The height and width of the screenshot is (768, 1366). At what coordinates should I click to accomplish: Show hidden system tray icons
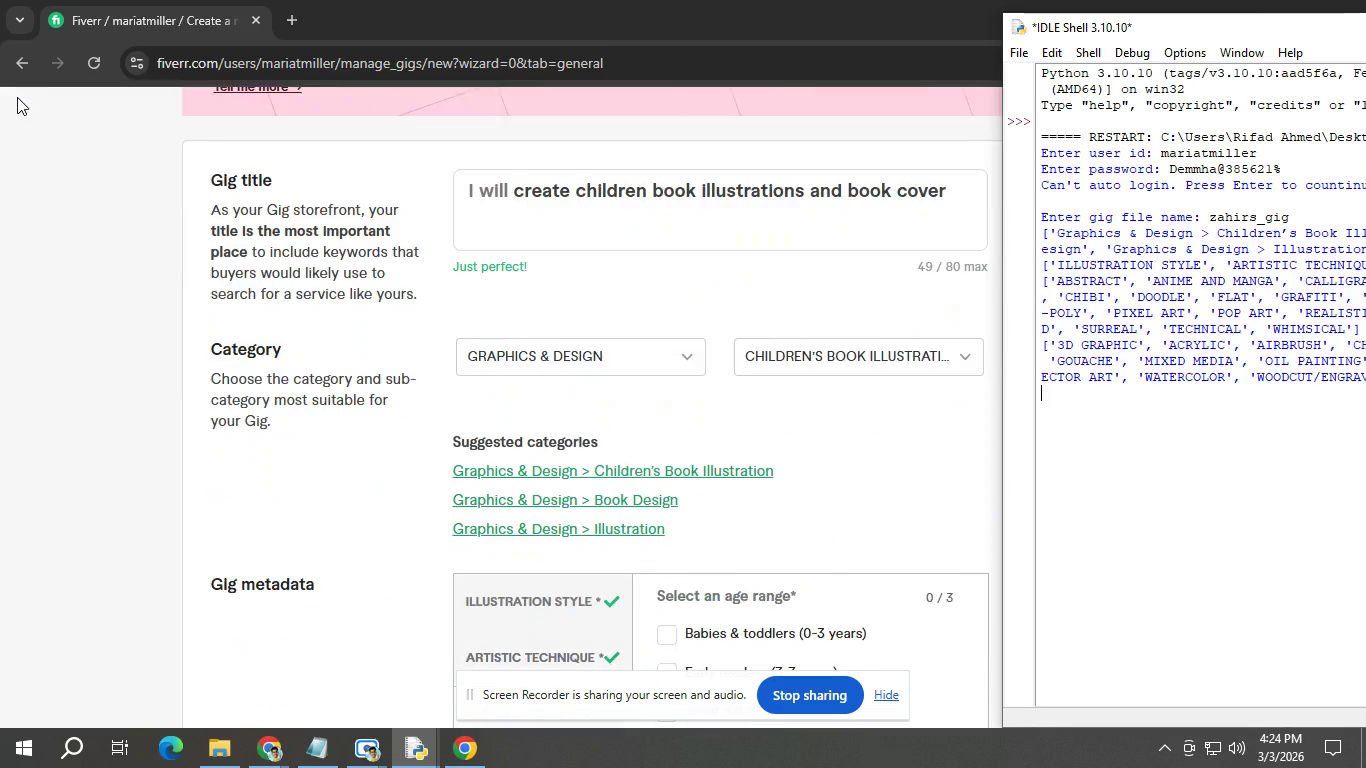point(1164,748)
